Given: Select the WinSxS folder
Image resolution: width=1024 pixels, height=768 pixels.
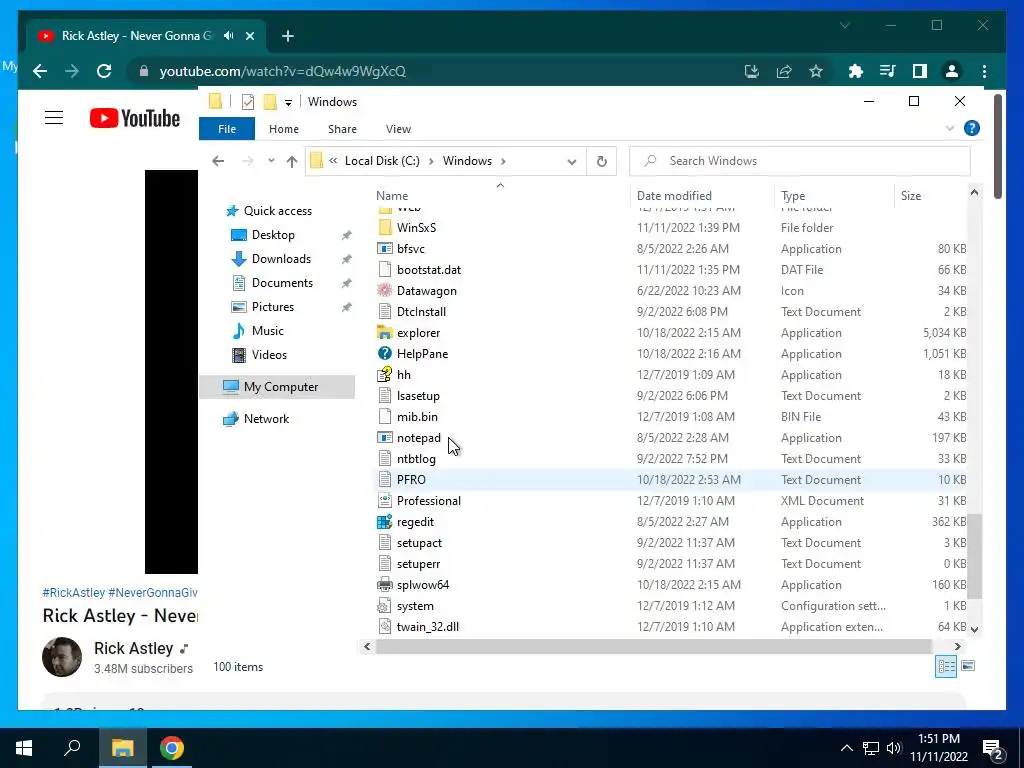Looking at the screenshot, I should click(x=416, y=227).
